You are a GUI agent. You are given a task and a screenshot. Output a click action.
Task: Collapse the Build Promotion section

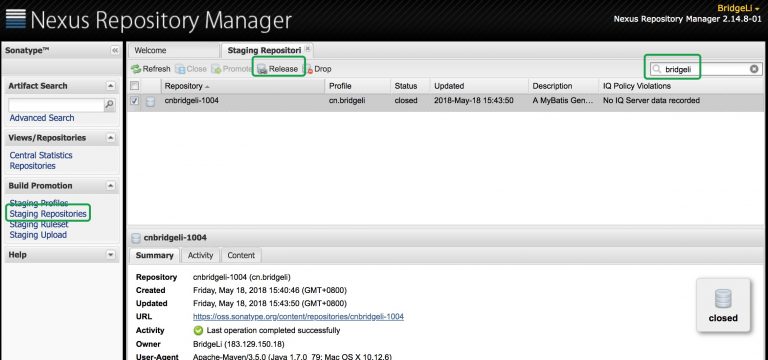[x=111, y=186]
